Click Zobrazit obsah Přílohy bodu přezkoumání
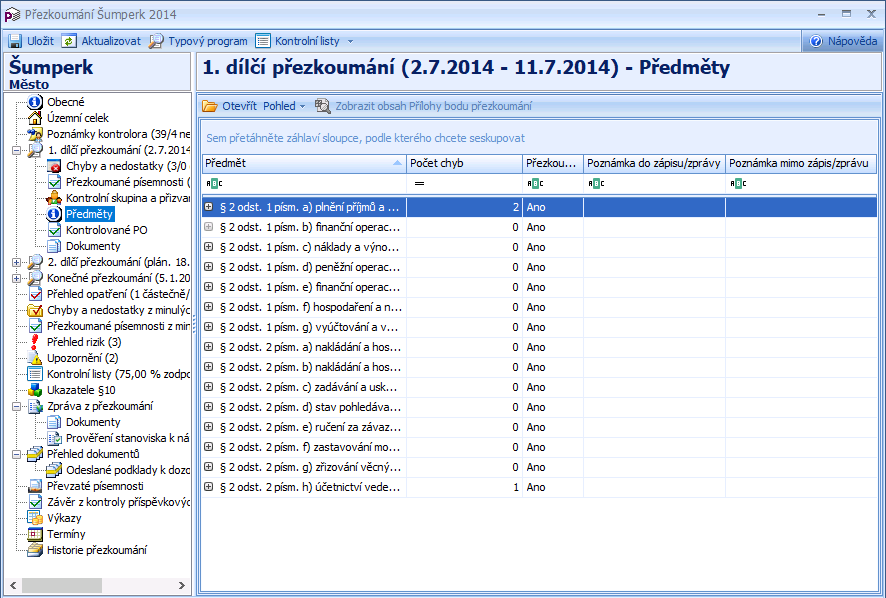This screenshot has width=886, height=598. tap(423, 106)
